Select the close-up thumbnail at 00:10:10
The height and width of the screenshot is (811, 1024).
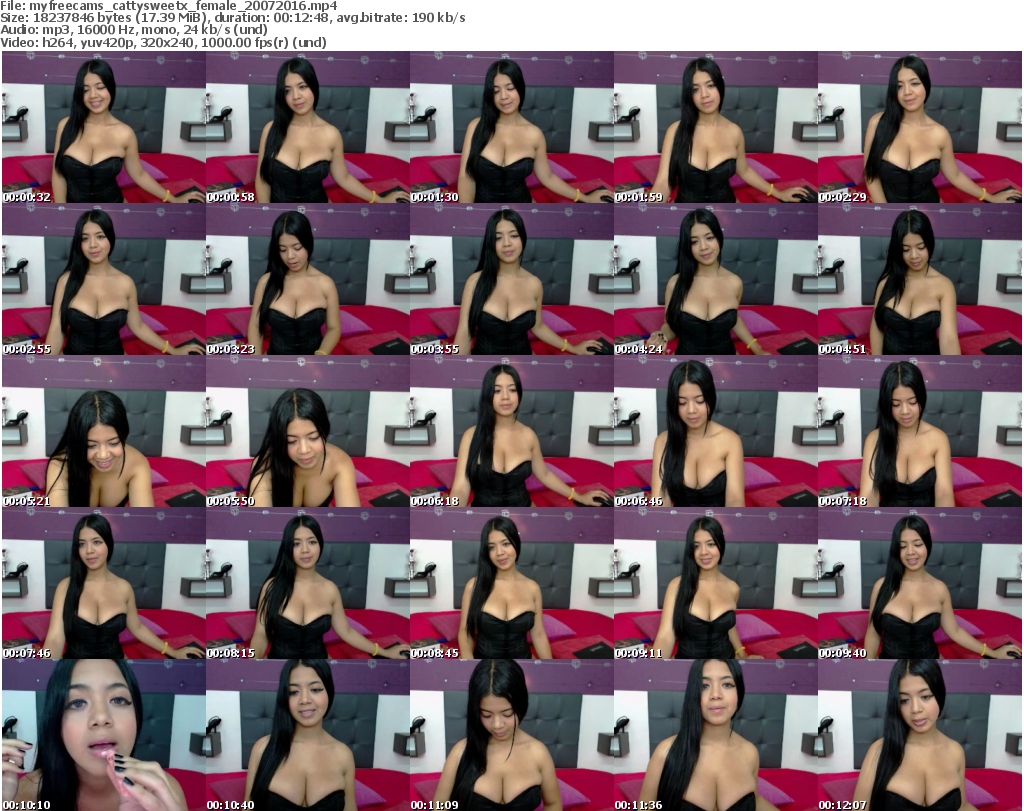(104, 735)
